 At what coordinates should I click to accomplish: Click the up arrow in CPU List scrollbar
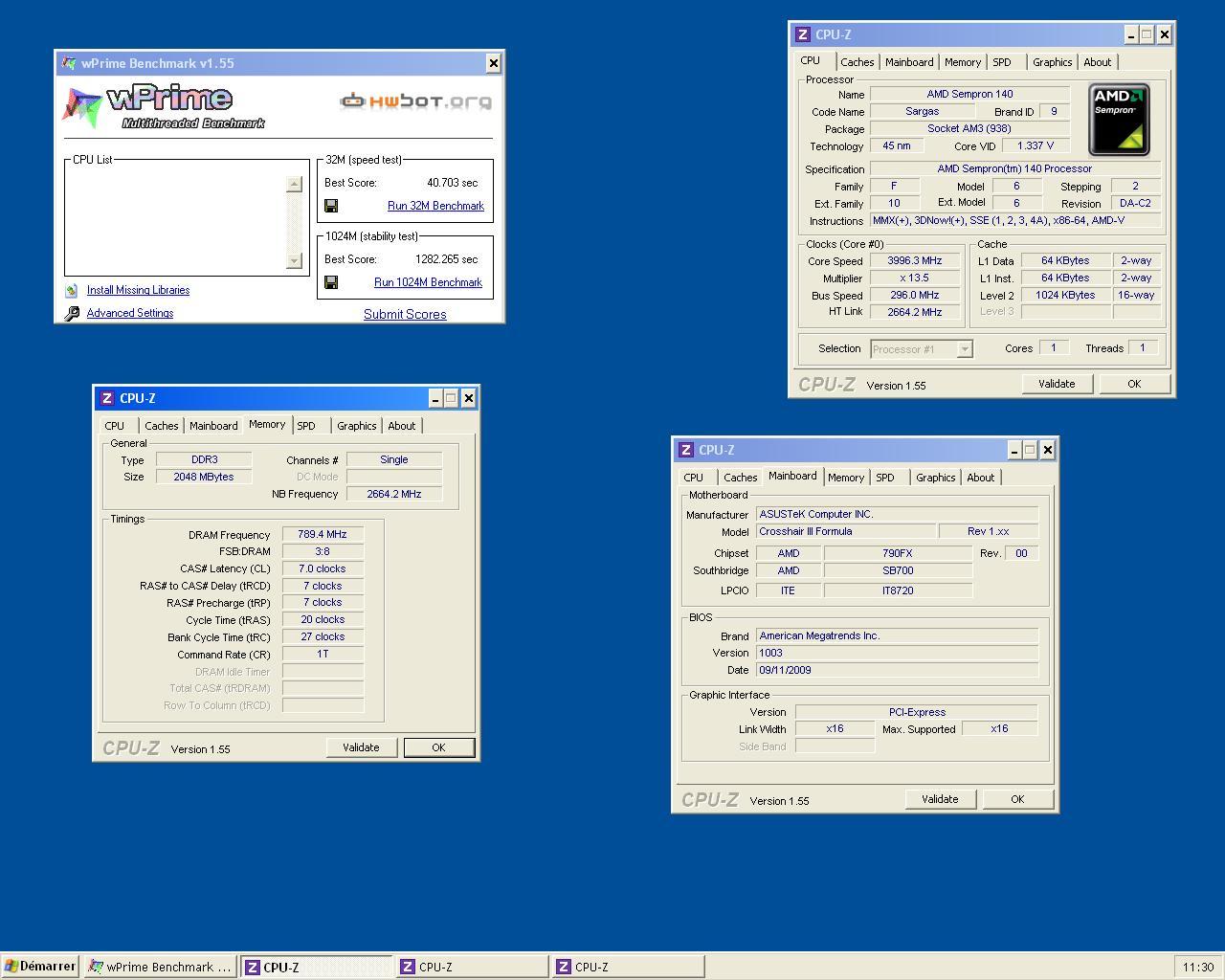(294, 184)
